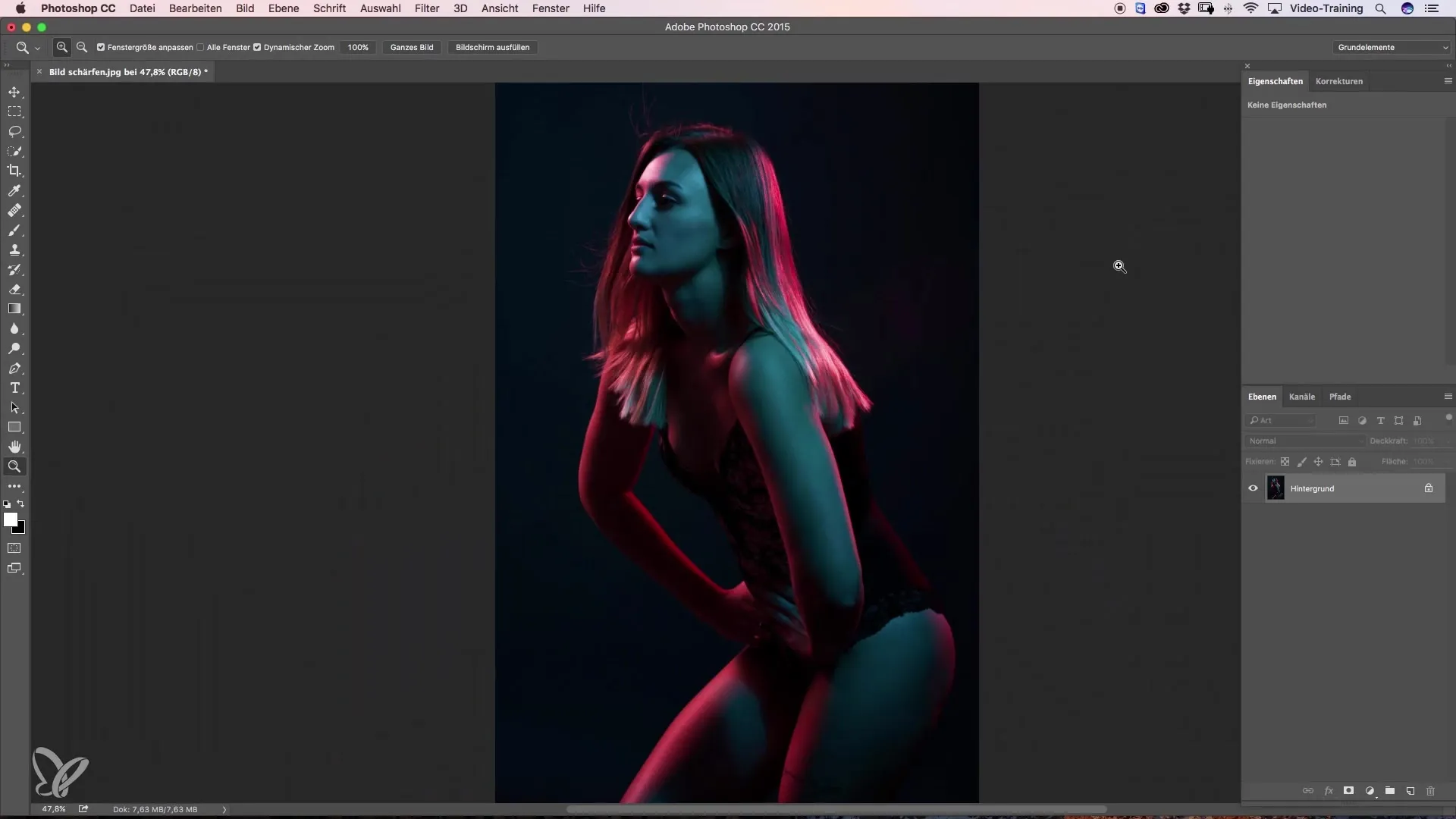This screenshot has height=819, width=1456.
Task: Open the Ebenen panel options menu
Action: (x=1448, y=397)
